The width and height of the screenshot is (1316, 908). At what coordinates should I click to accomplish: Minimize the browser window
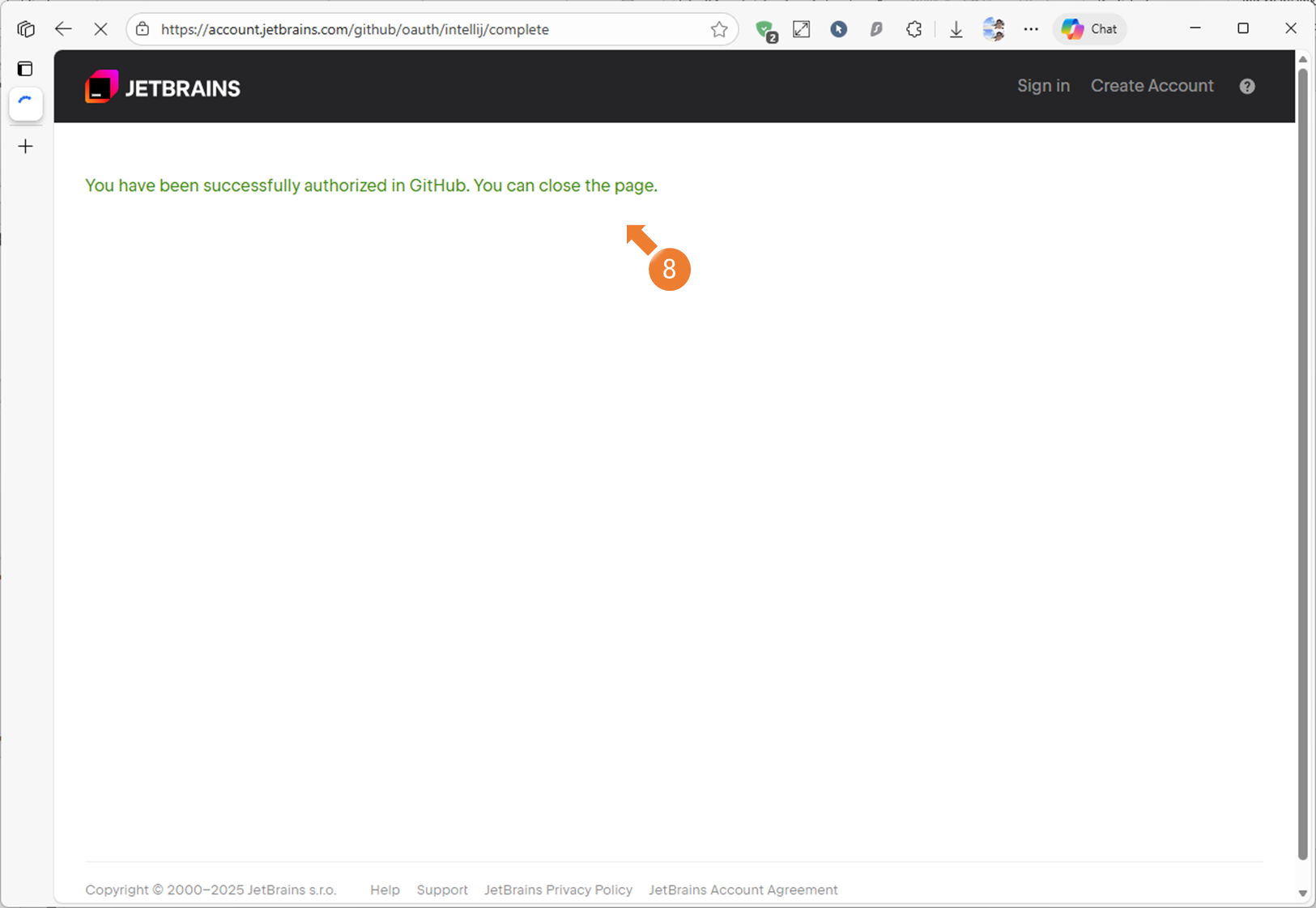(1195, 28)
